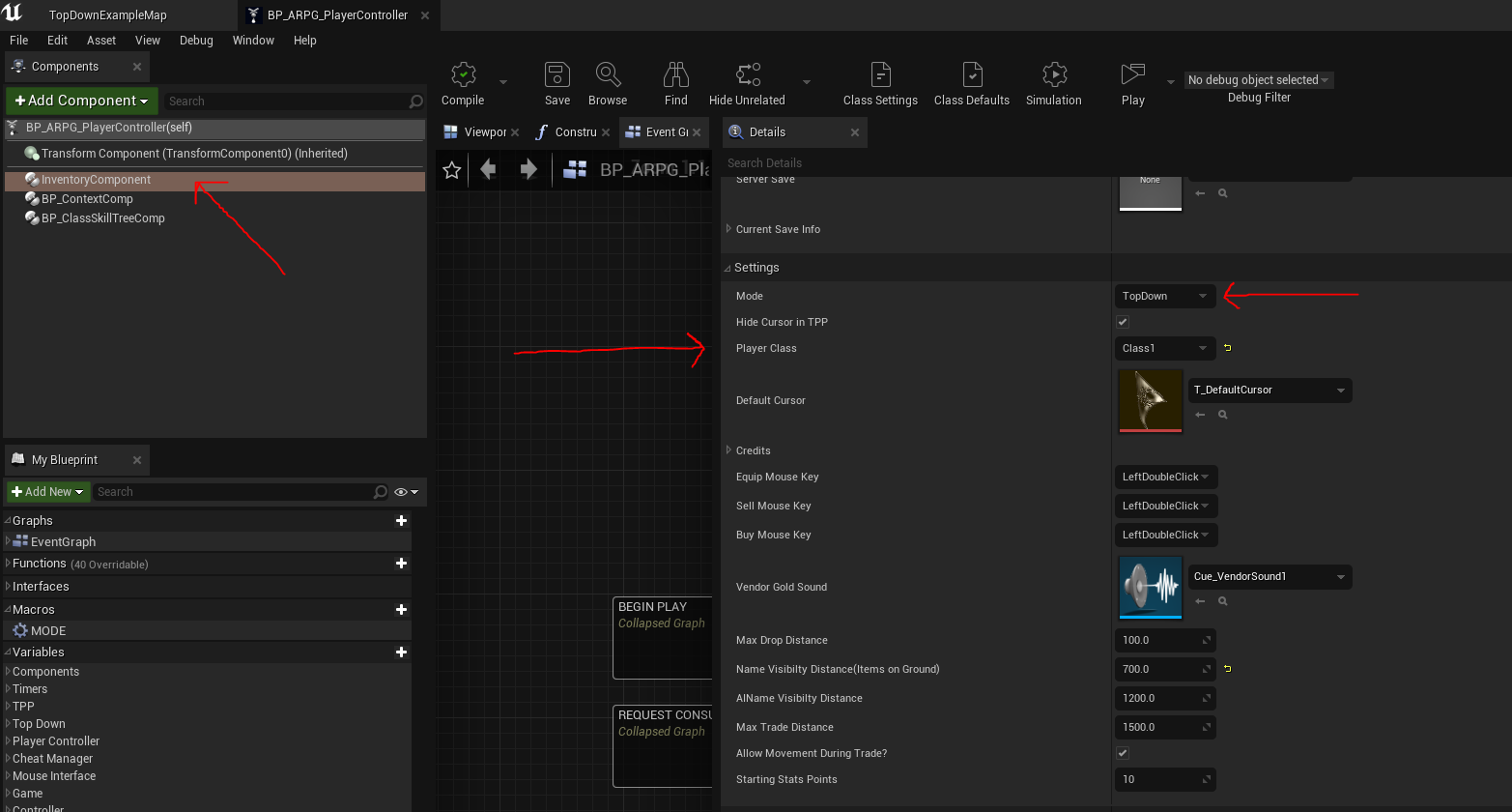This screenshot has height=812, width=1512.
Task: Open the File menu
Action: pos(19,41)
